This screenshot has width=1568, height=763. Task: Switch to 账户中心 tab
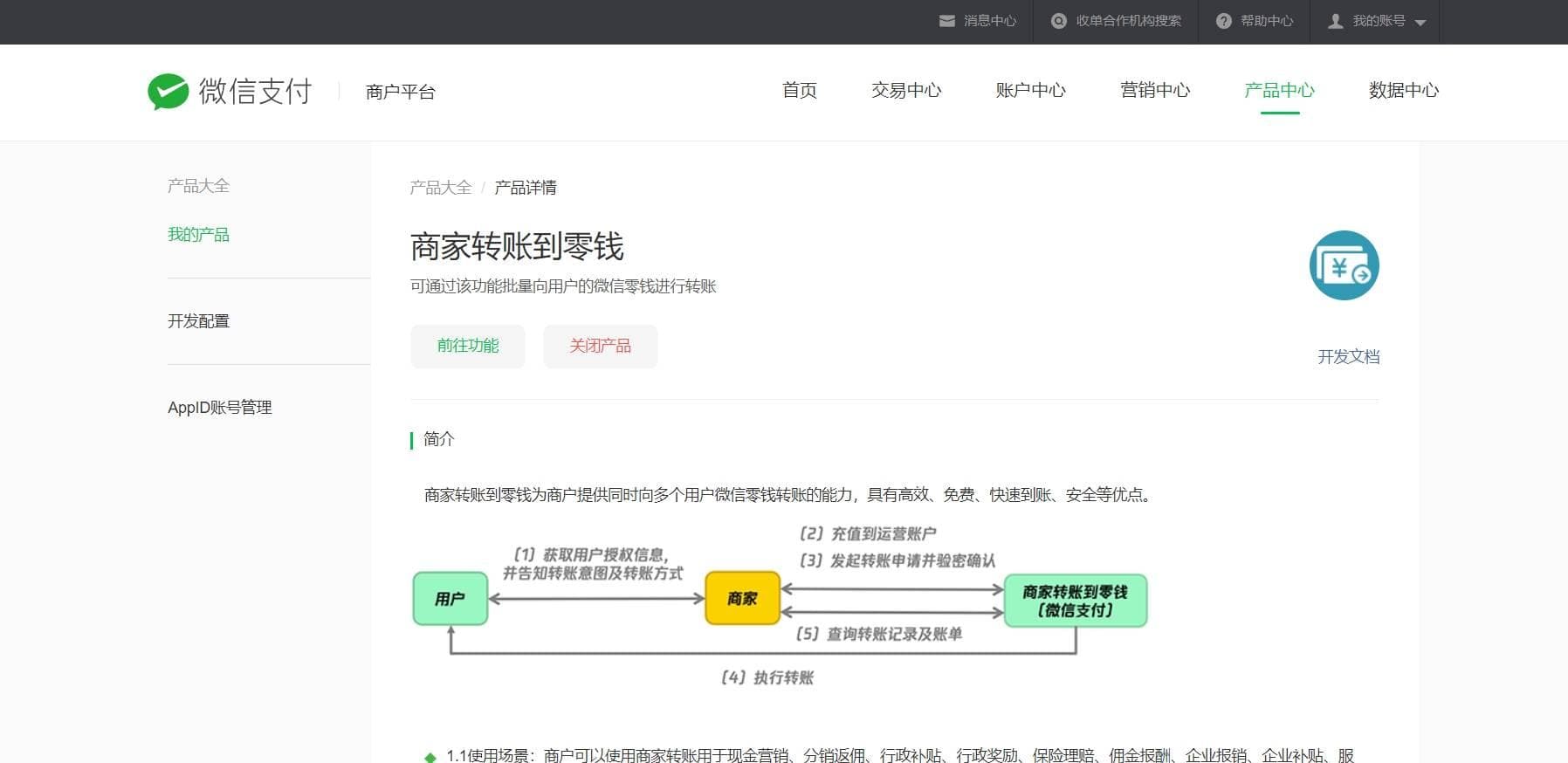pos(1030,91)
